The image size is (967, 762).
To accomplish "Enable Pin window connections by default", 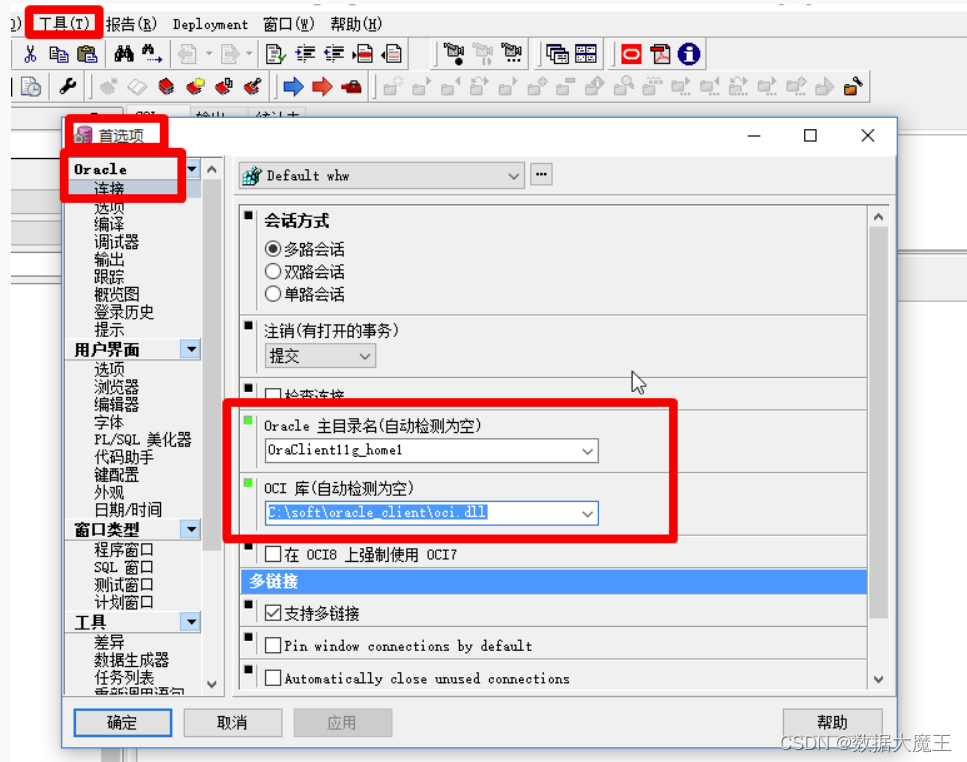I will pos(273,645).
